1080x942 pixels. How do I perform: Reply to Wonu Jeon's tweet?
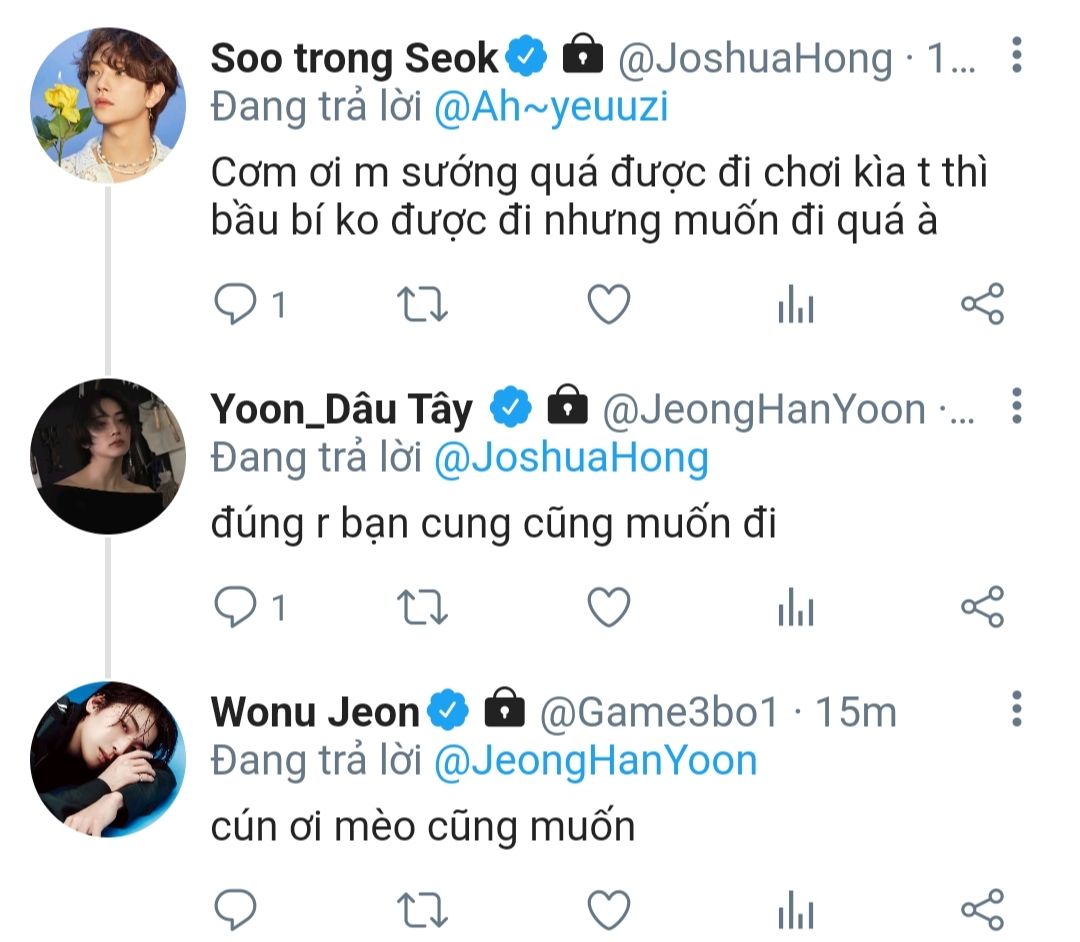tap(236, 910)
